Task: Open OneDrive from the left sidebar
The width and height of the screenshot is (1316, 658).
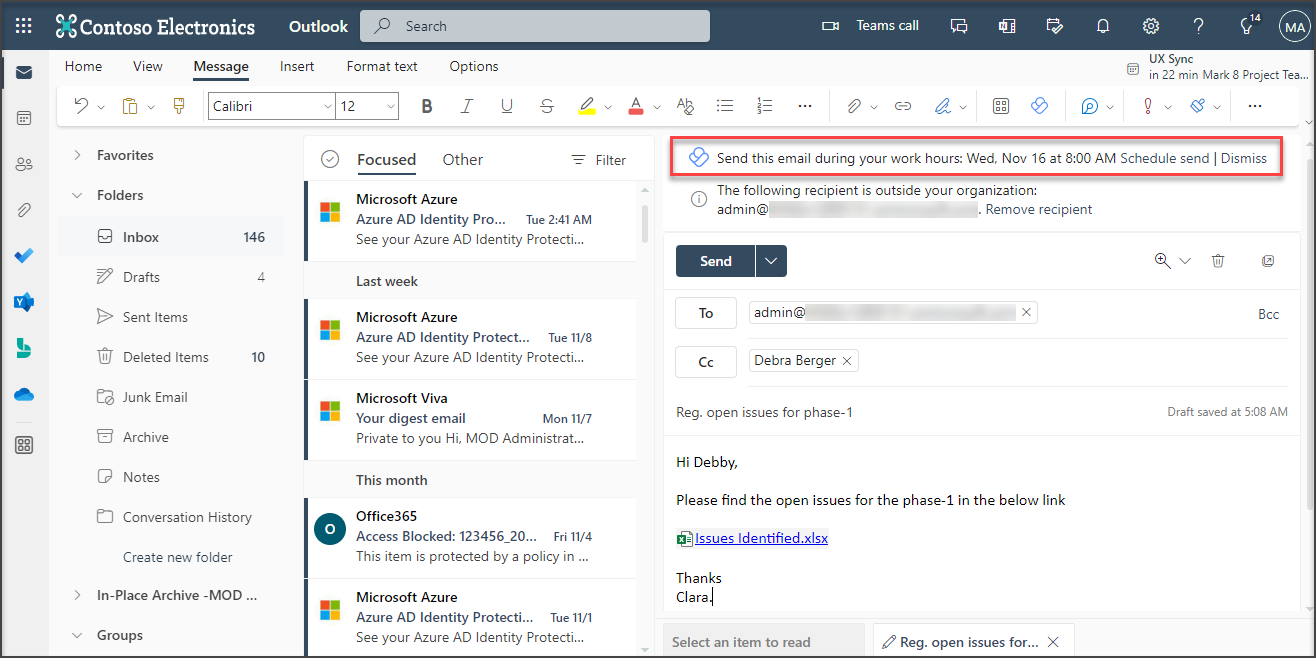Action: click(x=23, y=394)
